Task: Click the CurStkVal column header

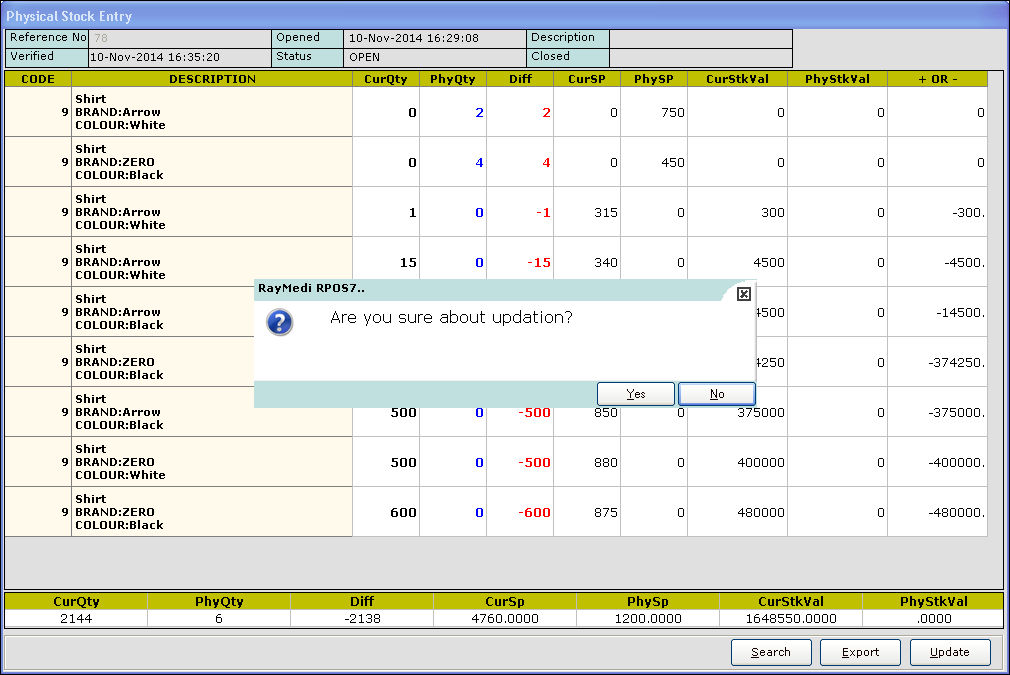Action: click(x=737, y=79)
